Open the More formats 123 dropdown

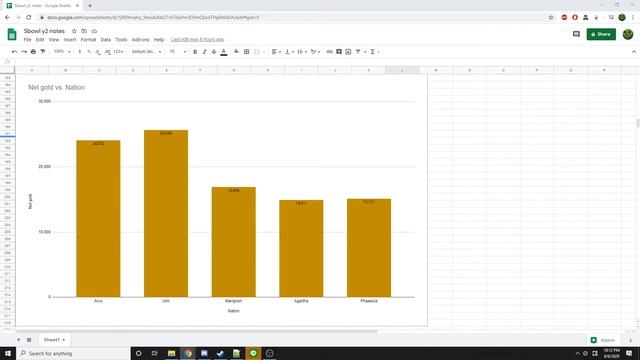tap(118, 52)
